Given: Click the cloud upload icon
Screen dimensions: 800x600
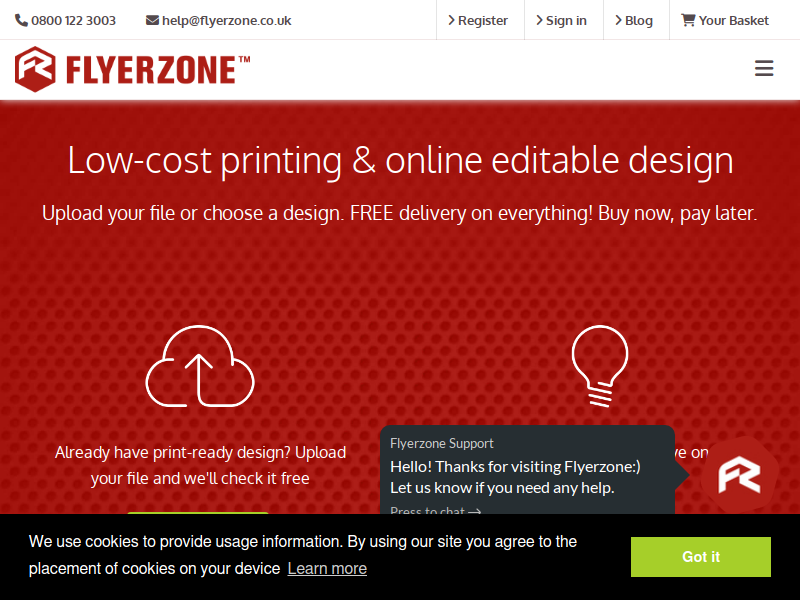Looking at the screenshot, I should coord(200,366).
